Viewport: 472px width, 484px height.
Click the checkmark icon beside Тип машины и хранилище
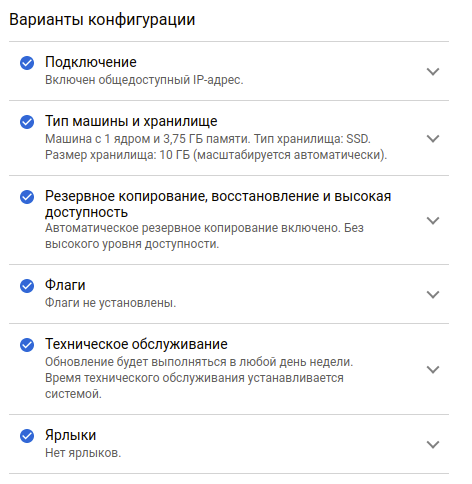pos(27,122)
